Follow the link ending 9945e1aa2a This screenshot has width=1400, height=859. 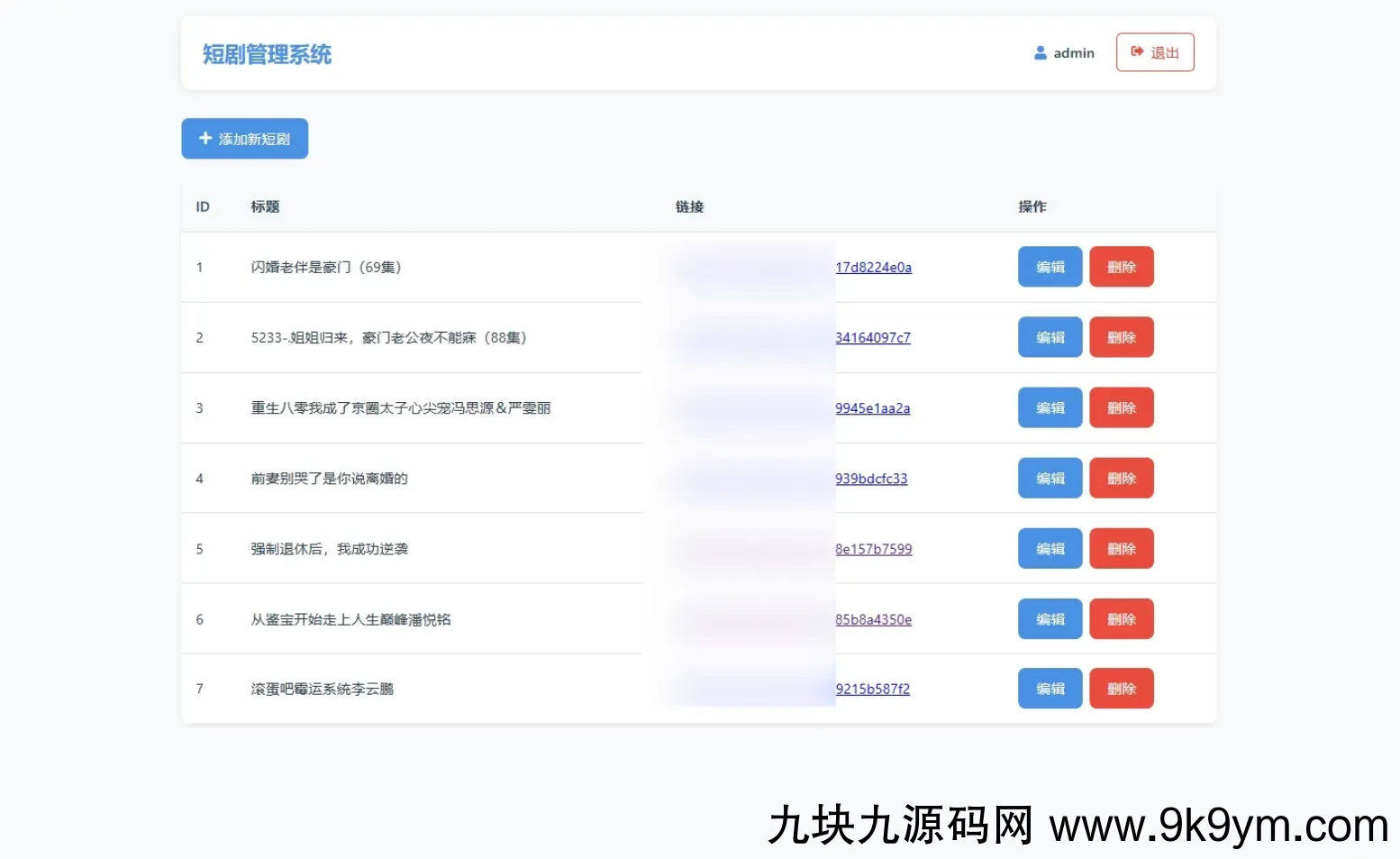pyautogui.click(x=872, y=408)
